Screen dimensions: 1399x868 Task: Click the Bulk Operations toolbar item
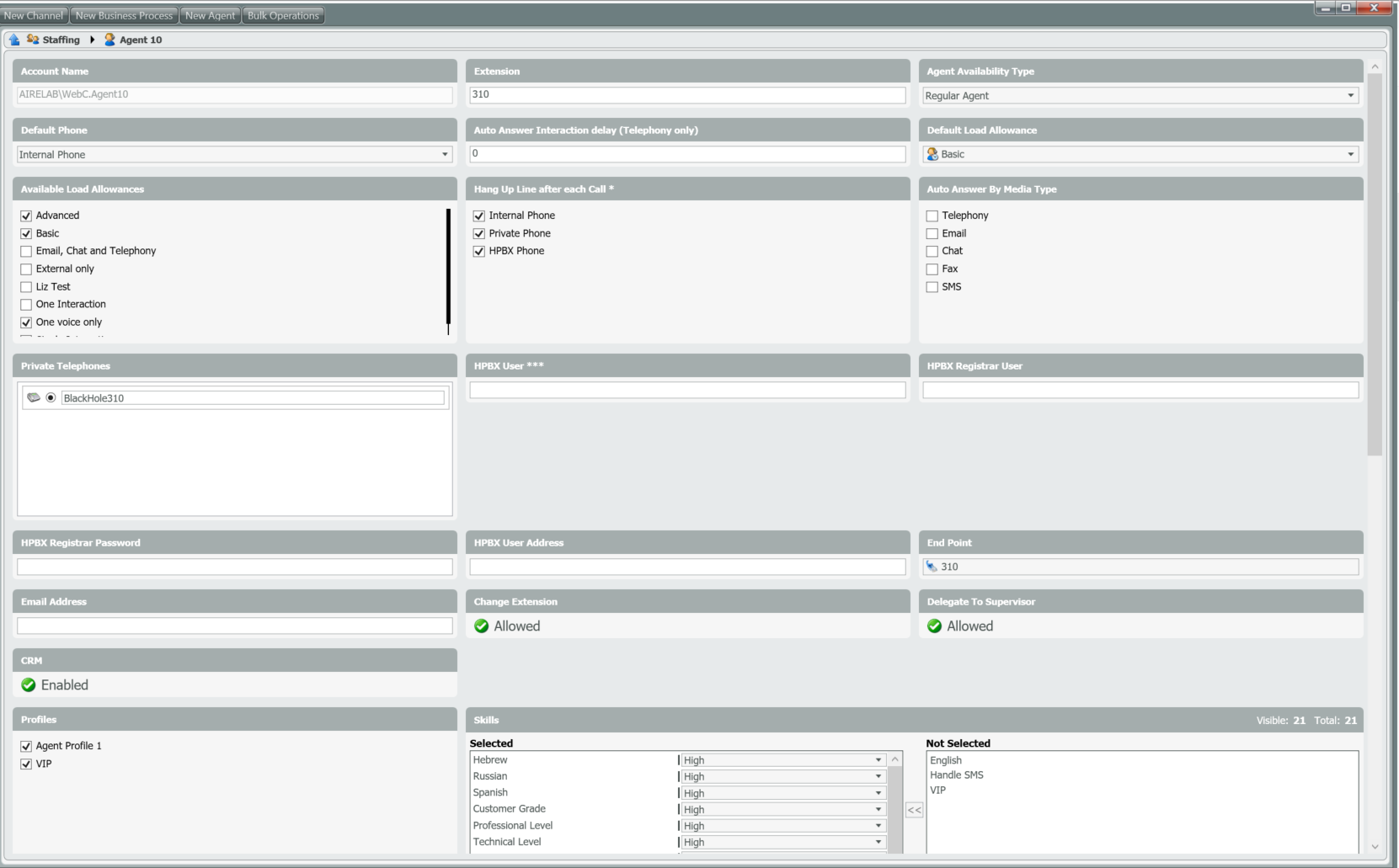(x=283, y=15)
